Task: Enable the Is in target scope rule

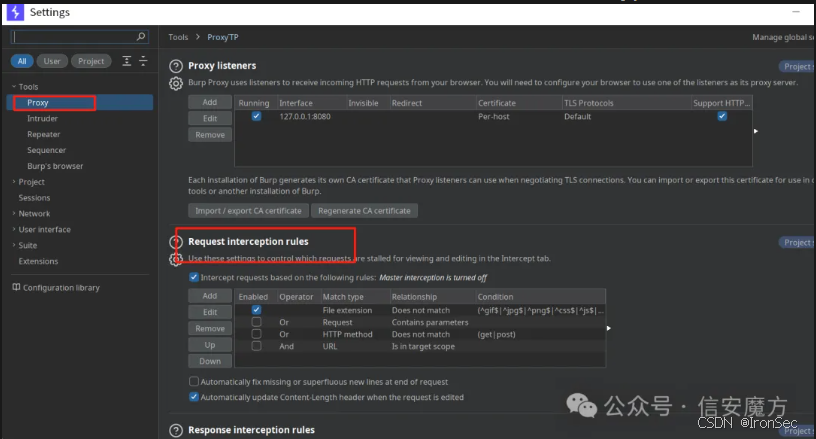Action: (x=256, y=346)
